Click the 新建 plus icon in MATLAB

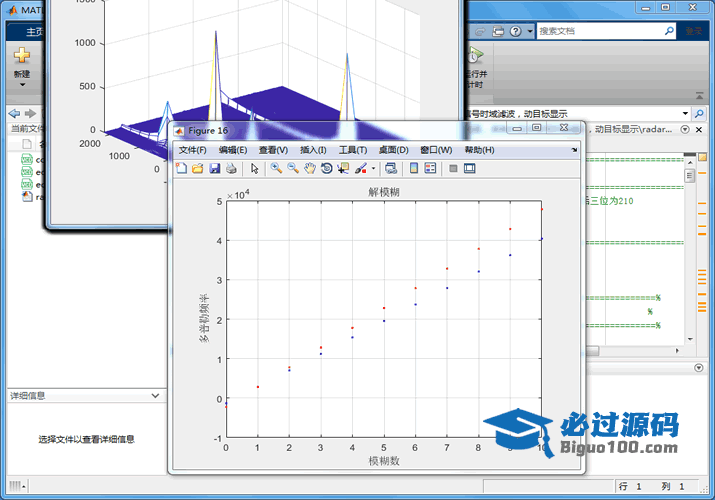click(21, 55)
